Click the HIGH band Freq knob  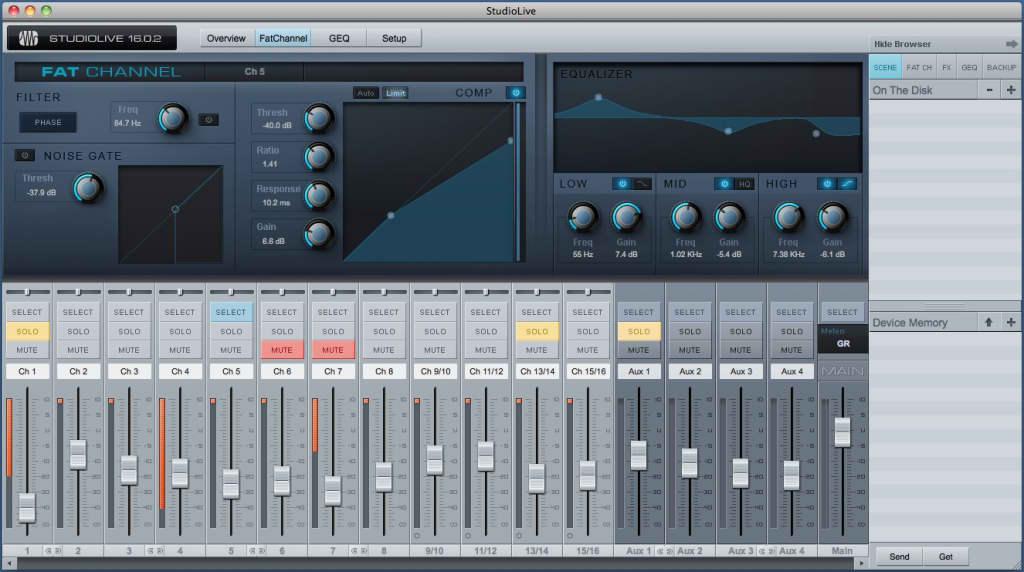point(789,217)
